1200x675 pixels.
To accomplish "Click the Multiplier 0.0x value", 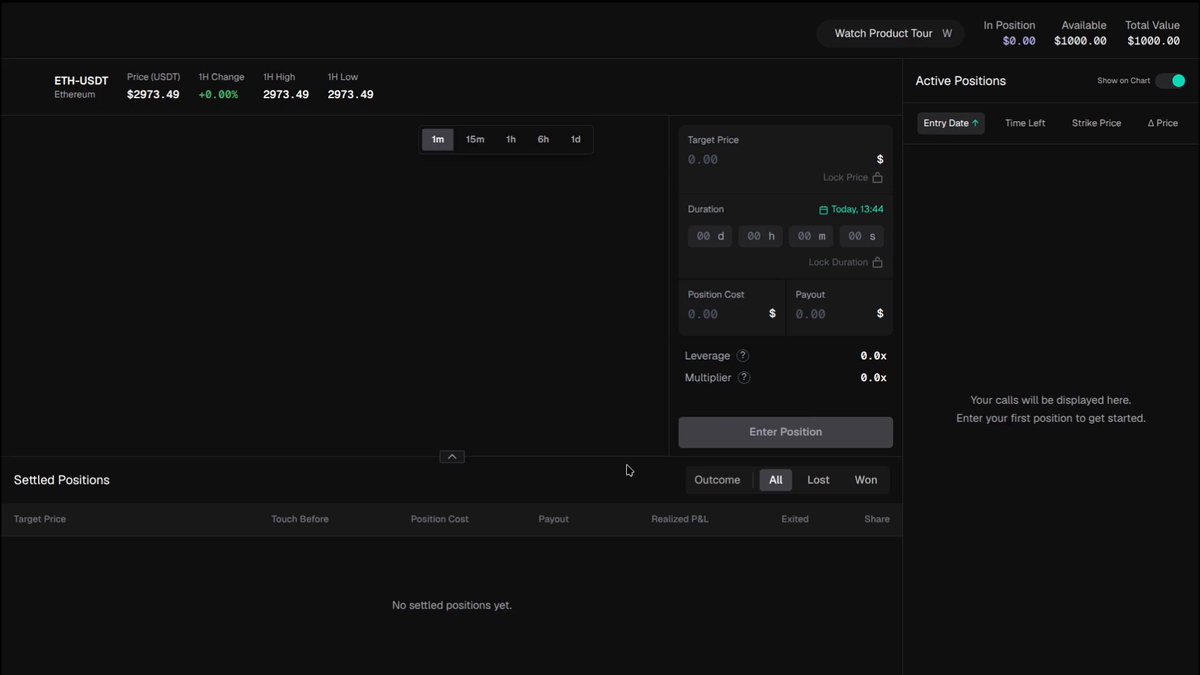I will click(873, 378).
